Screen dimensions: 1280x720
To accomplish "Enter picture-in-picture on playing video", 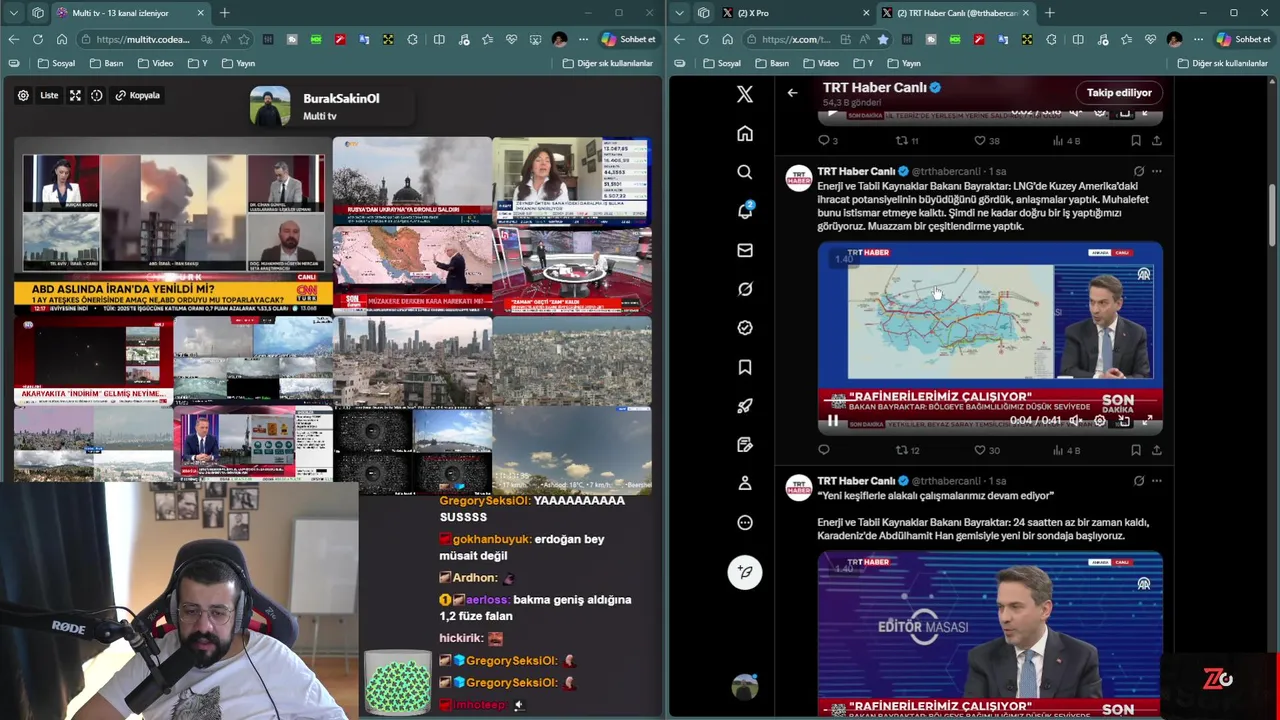I will 1124,421.
